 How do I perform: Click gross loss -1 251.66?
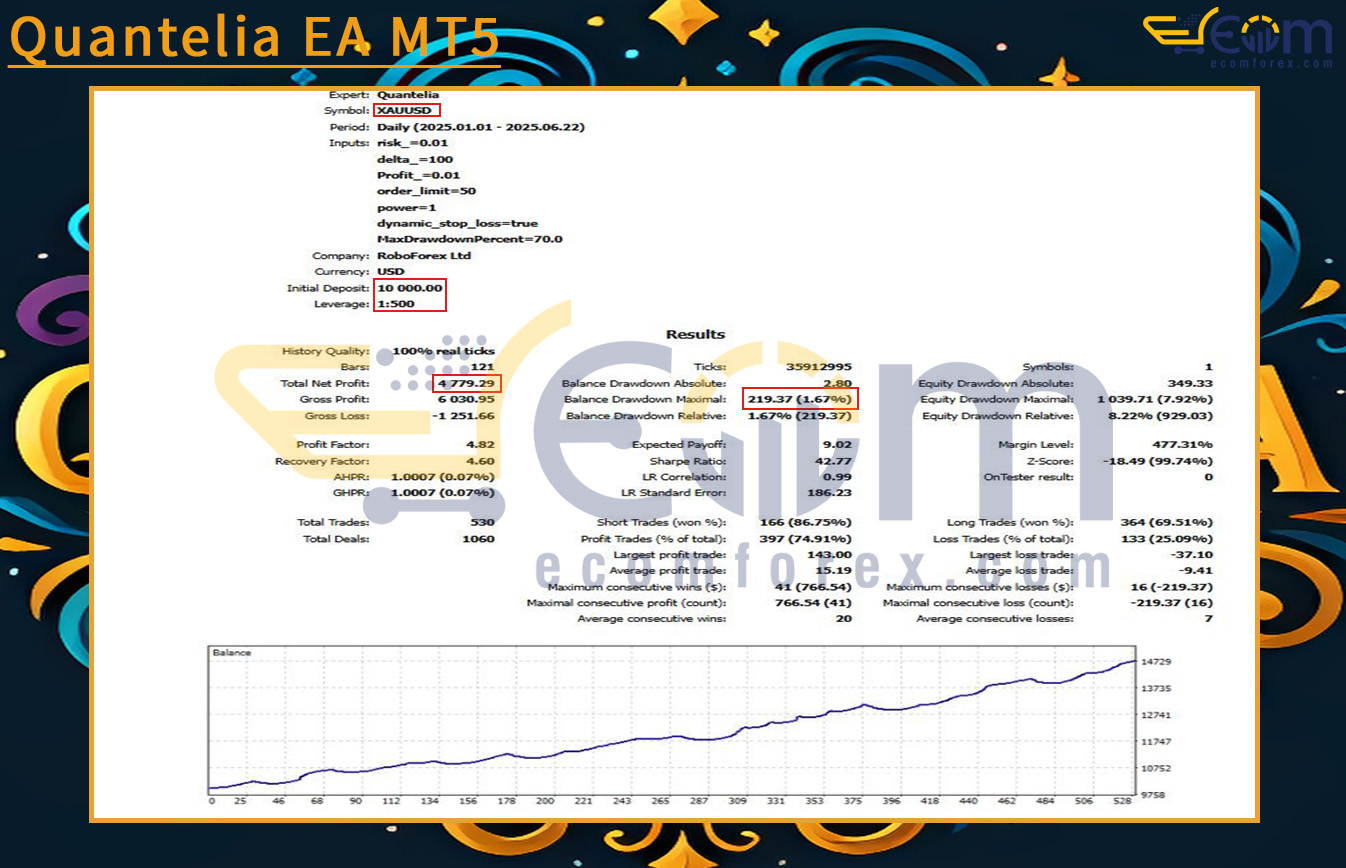point(463,415)
